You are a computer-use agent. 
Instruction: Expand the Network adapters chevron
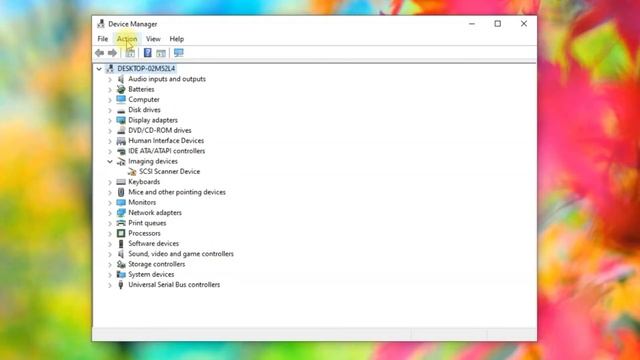point(110,213)
